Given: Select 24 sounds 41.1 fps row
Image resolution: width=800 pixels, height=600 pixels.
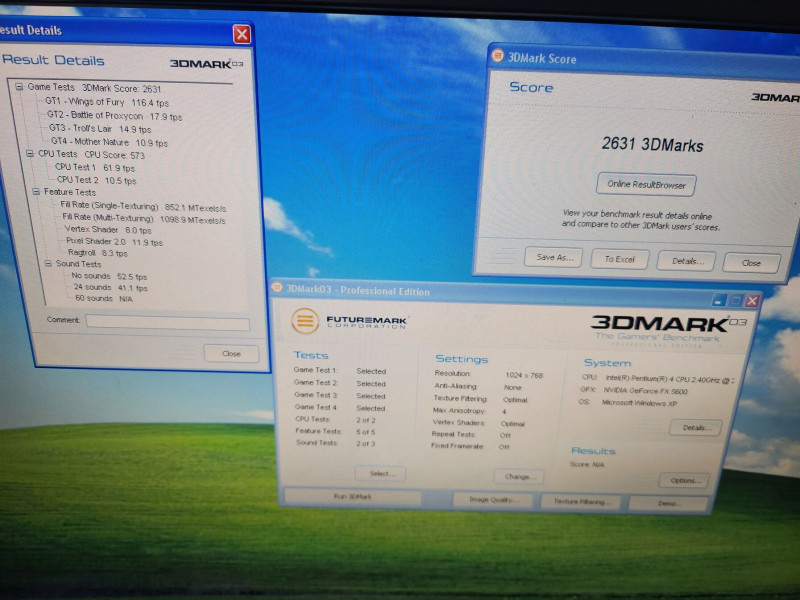Looking at the screenshot, I should pyautogui.click(x=111, y=288).
